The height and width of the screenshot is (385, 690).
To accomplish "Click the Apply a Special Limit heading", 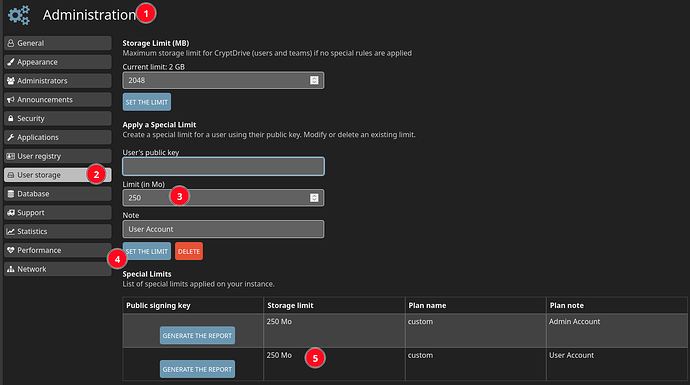I will [159, 125].
